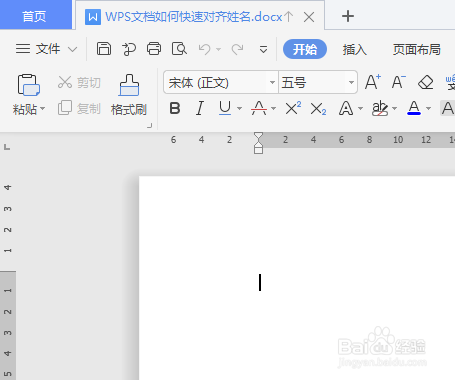Screen dimensions: 455x380
Task: Open clipboard pane launcher corner icon
Action: 150,126
